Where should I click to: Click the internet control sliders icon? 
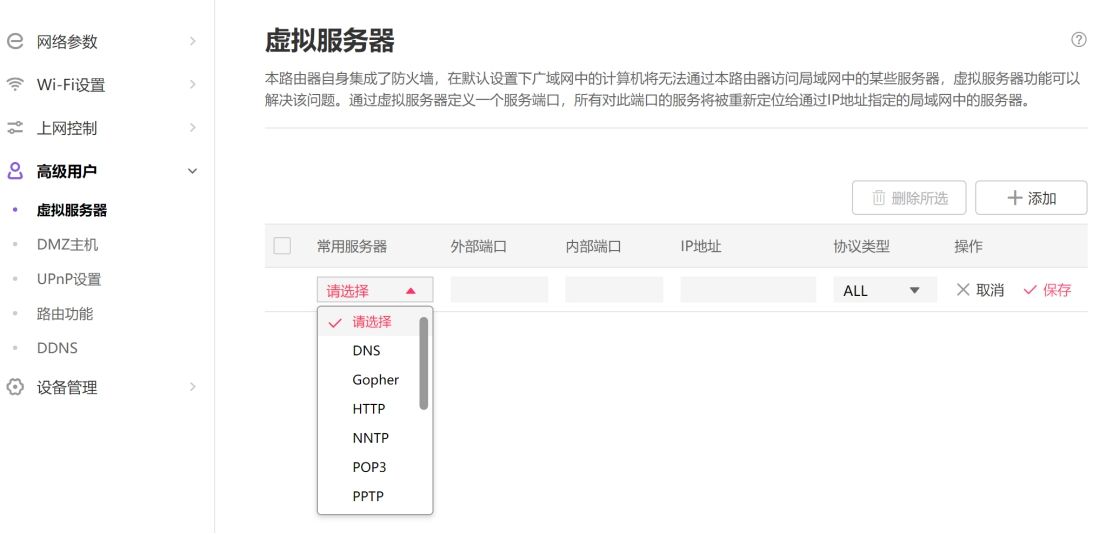click(x=15, y=128)
